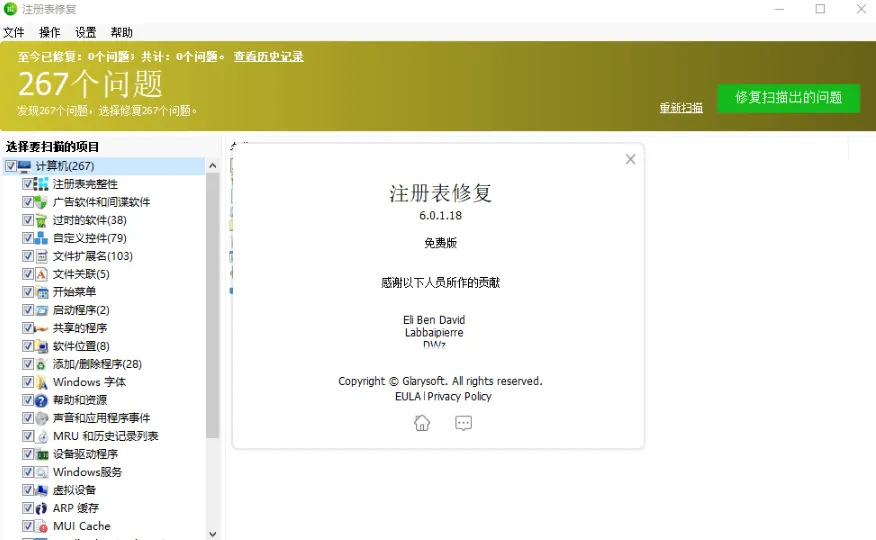Screen dimensions: 876x540
Task: Toggle the MUI Cache checkbox
Action: (27, 526)
